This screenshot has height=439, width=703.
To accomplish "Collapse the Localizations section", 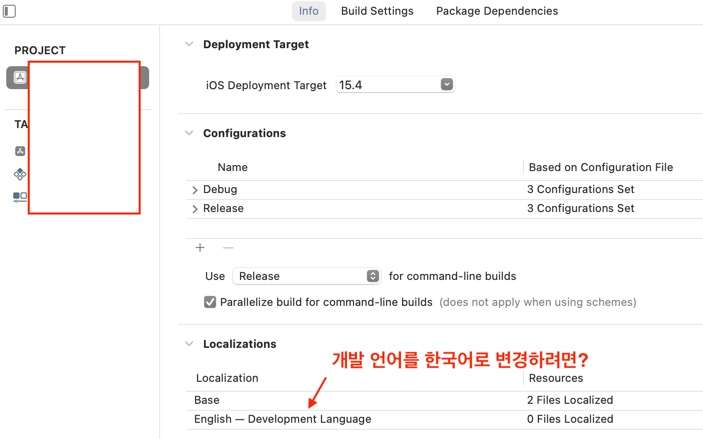I will pos(188,344).
